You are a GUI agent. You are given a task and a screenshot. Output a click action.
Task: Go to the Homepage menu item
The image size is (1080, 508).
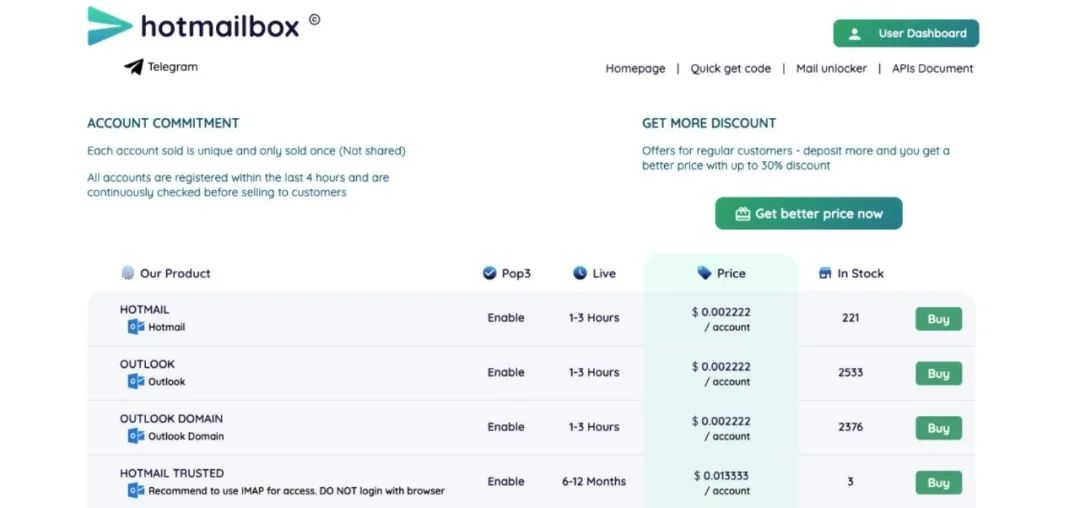[635, 69]
